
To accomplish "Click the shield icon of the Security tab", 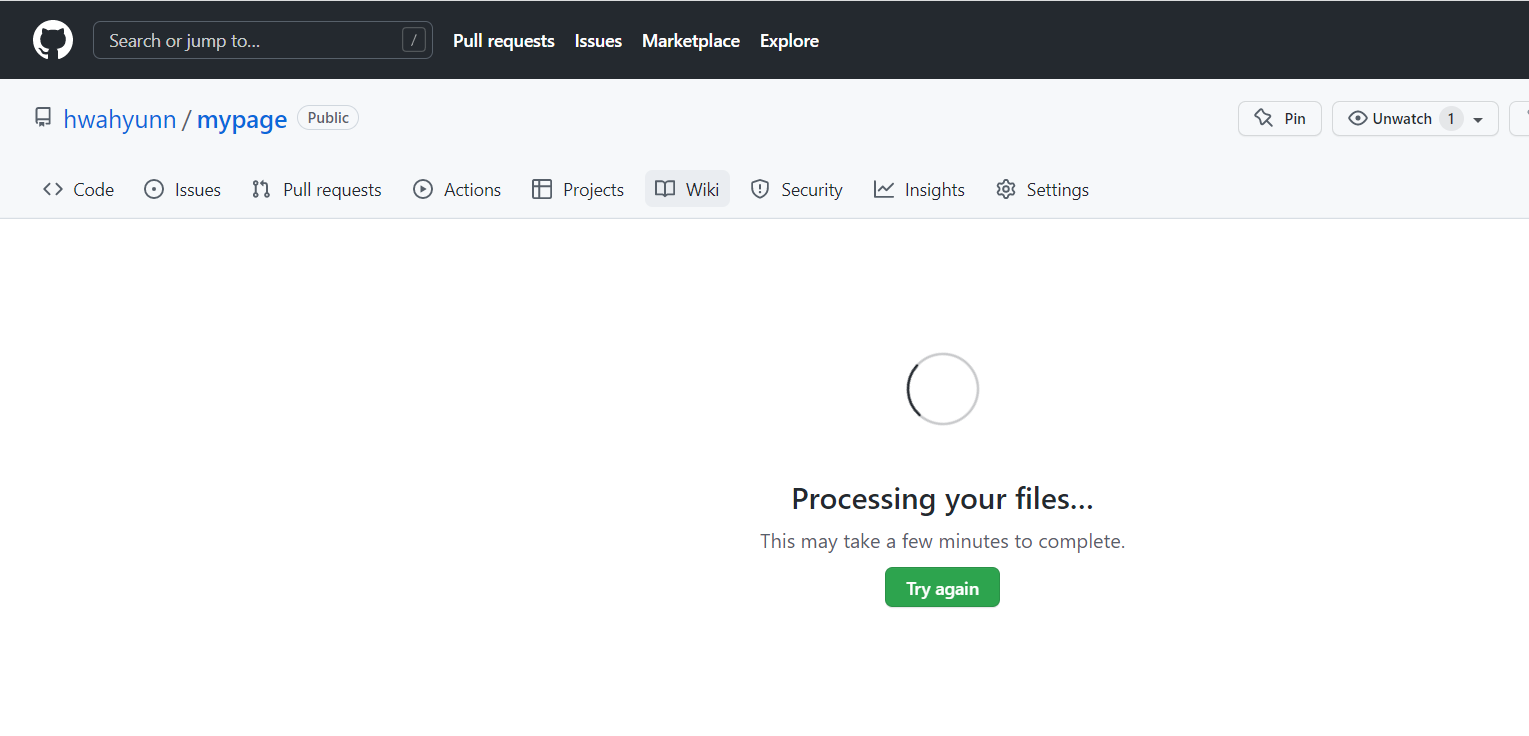I will tap(760, 190).
